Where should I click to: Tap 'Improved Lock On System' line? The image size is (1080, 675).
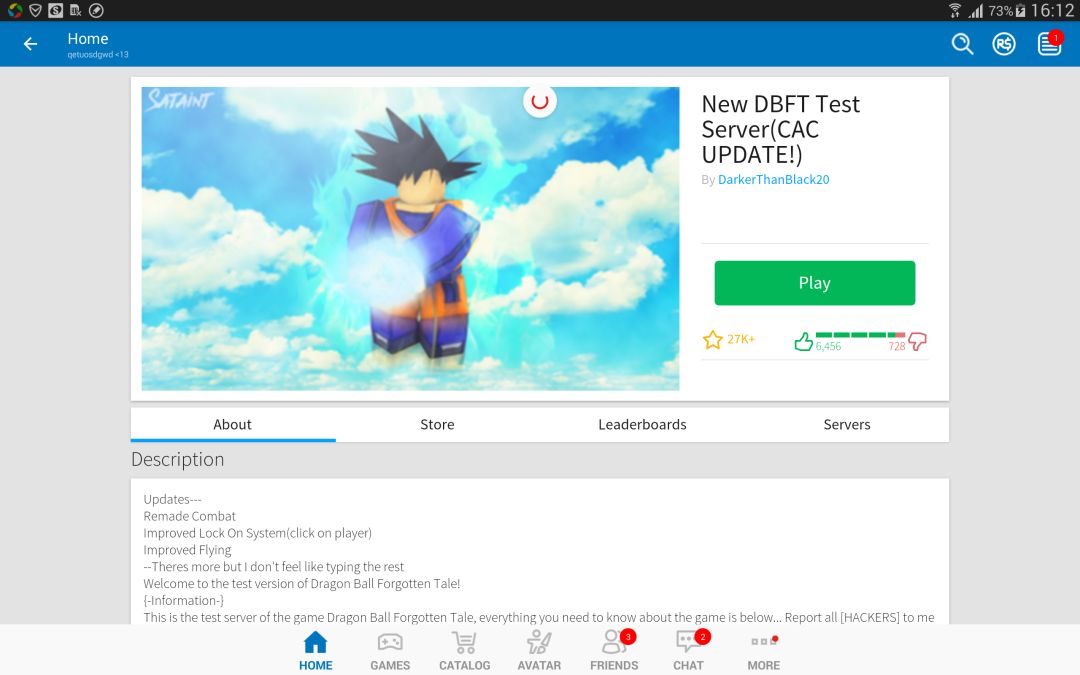click(258, 533)
